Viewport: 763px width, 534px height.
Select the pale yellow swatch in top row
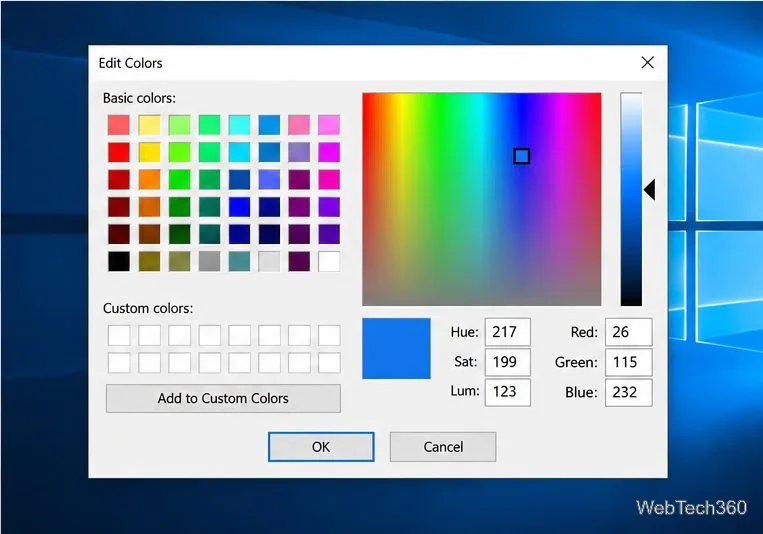pos(149,125)
